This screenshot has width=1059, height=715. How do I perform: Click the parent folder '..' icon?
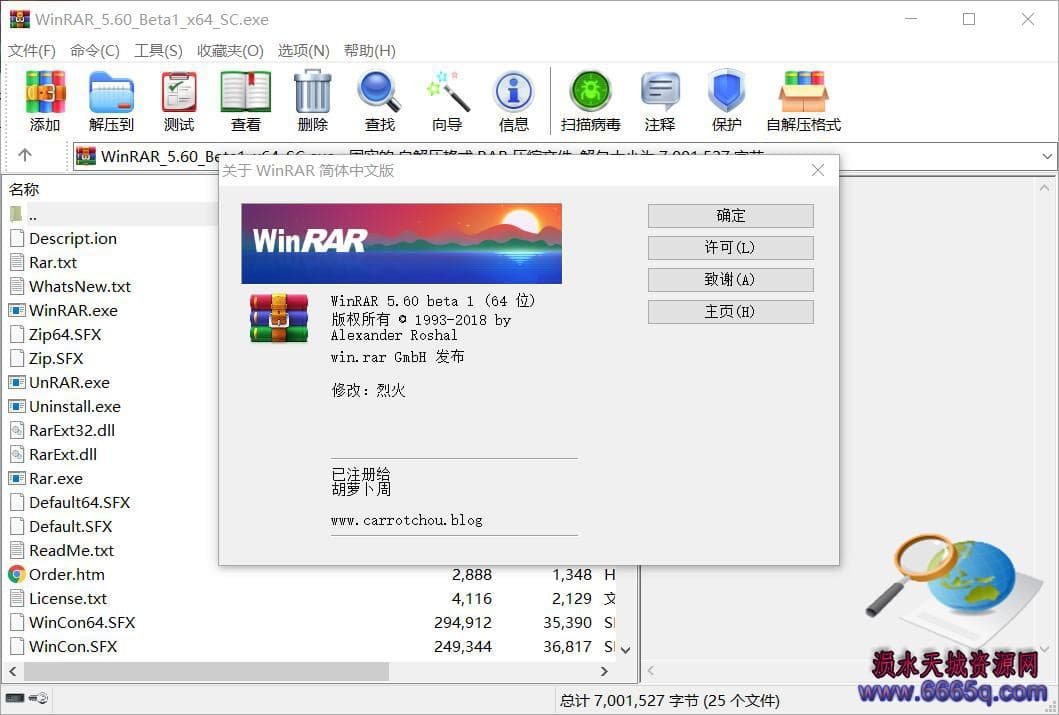pos(16,215)
